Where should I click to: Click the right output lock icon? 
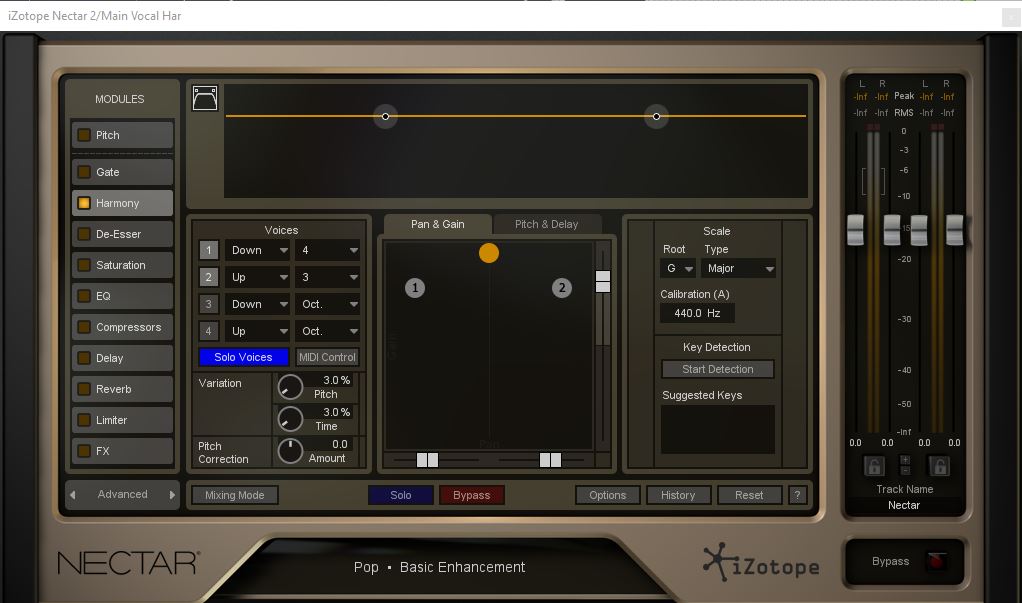coord(939,466)
